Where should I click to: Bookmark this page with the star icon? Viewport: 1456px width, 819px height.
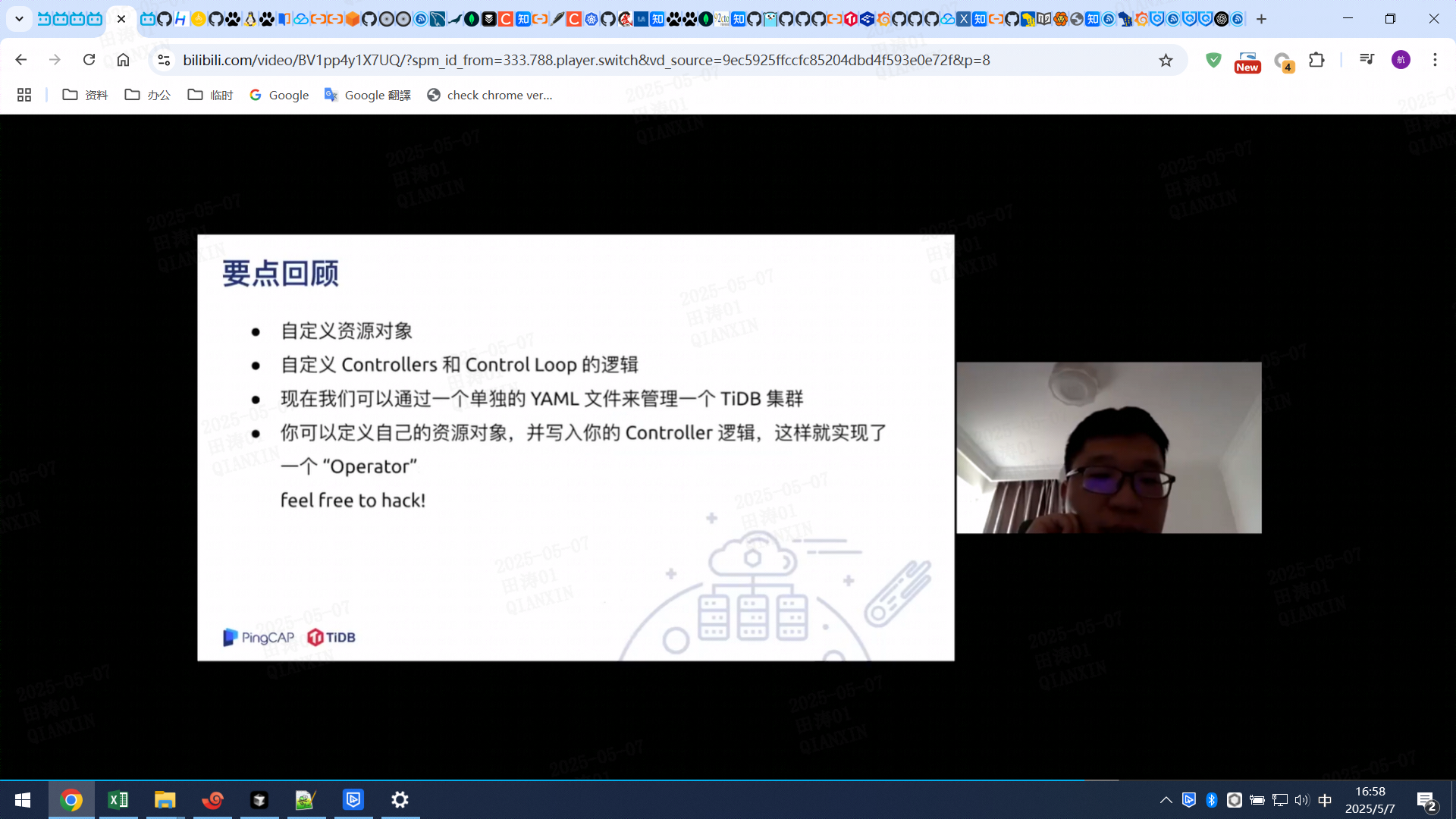[1166, 60]
